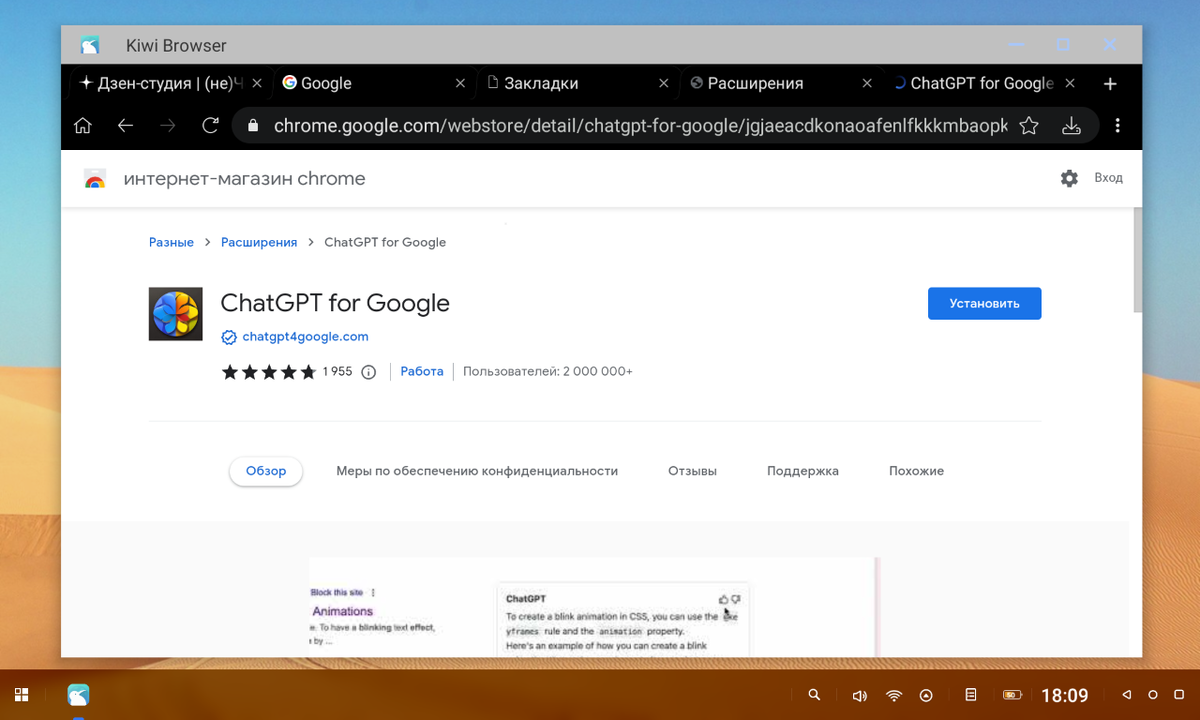The image size is (1200, 720).
Task: Click the Расширения breadcrumb link
Action: [259, 242]
